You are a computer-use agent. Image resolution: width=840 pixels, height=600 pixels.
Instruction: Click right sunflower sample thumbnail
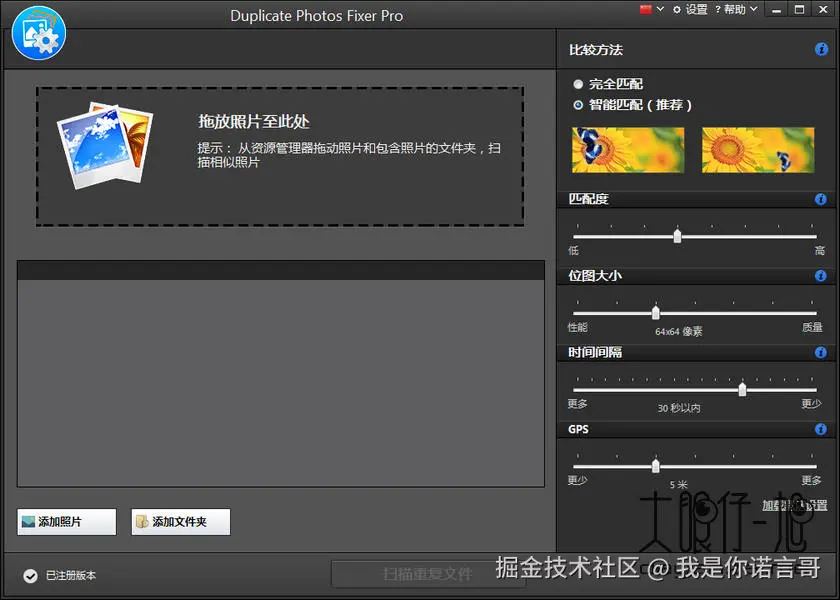pyautogui.click(x=758, y=150)
